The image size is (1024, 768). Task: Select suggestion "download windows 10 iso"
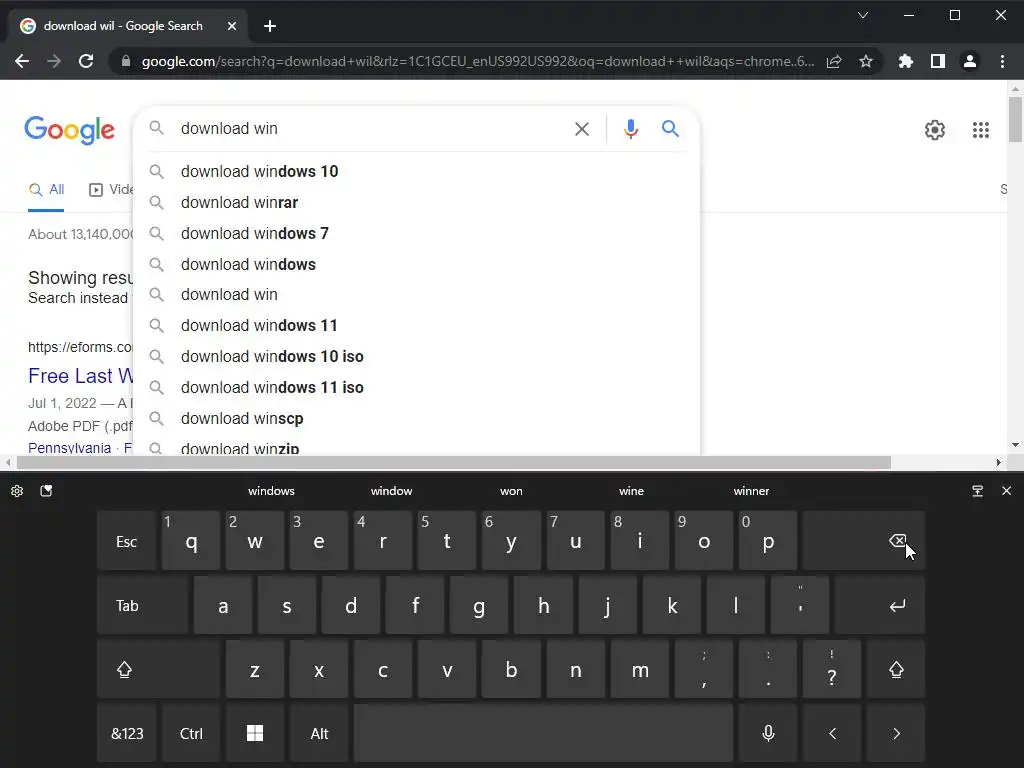tap(416, 356)
